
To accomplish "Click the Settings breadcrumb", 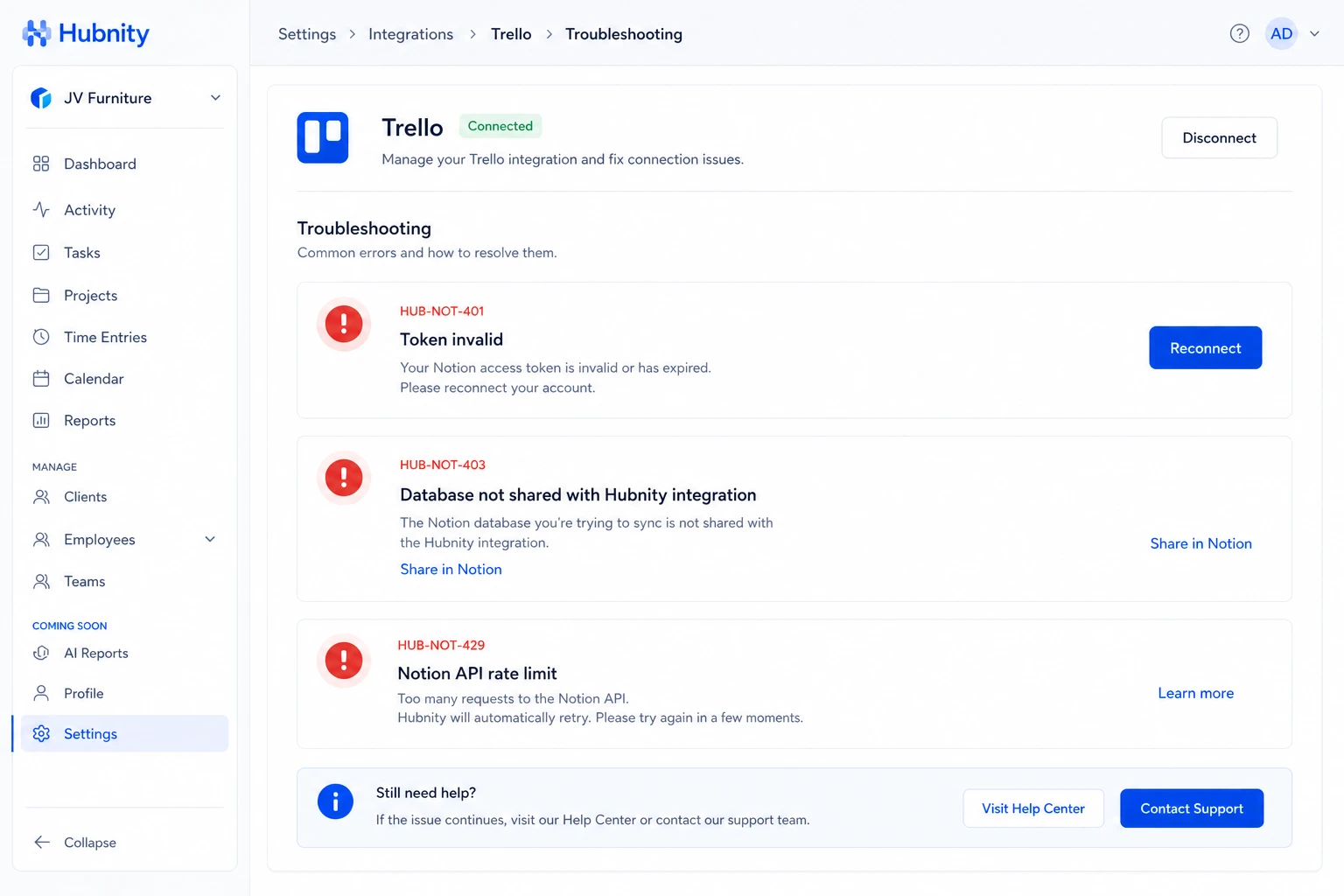I will click(x=307, y=34).
